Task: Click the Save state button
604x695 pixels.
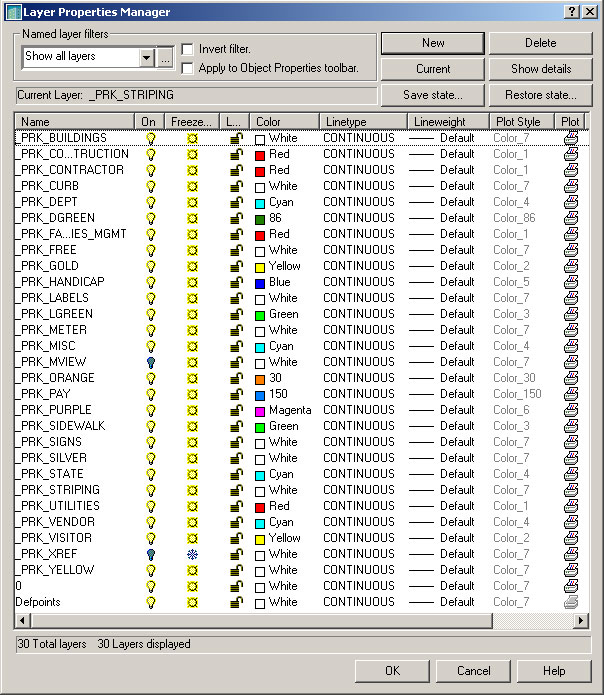Action: 432,95
